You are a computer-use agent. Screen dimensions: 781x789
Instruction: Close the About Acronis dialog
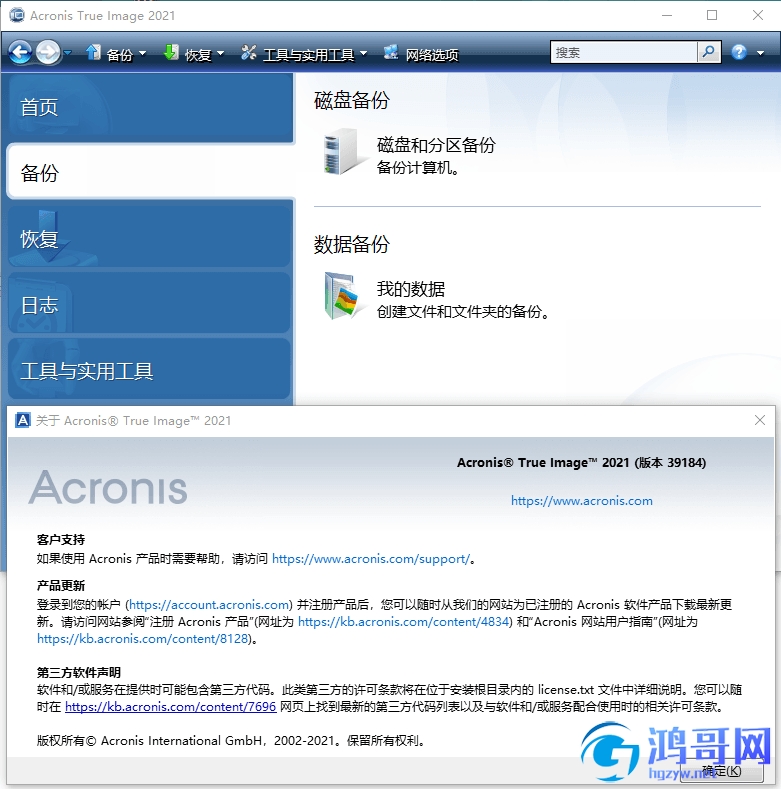760,420
